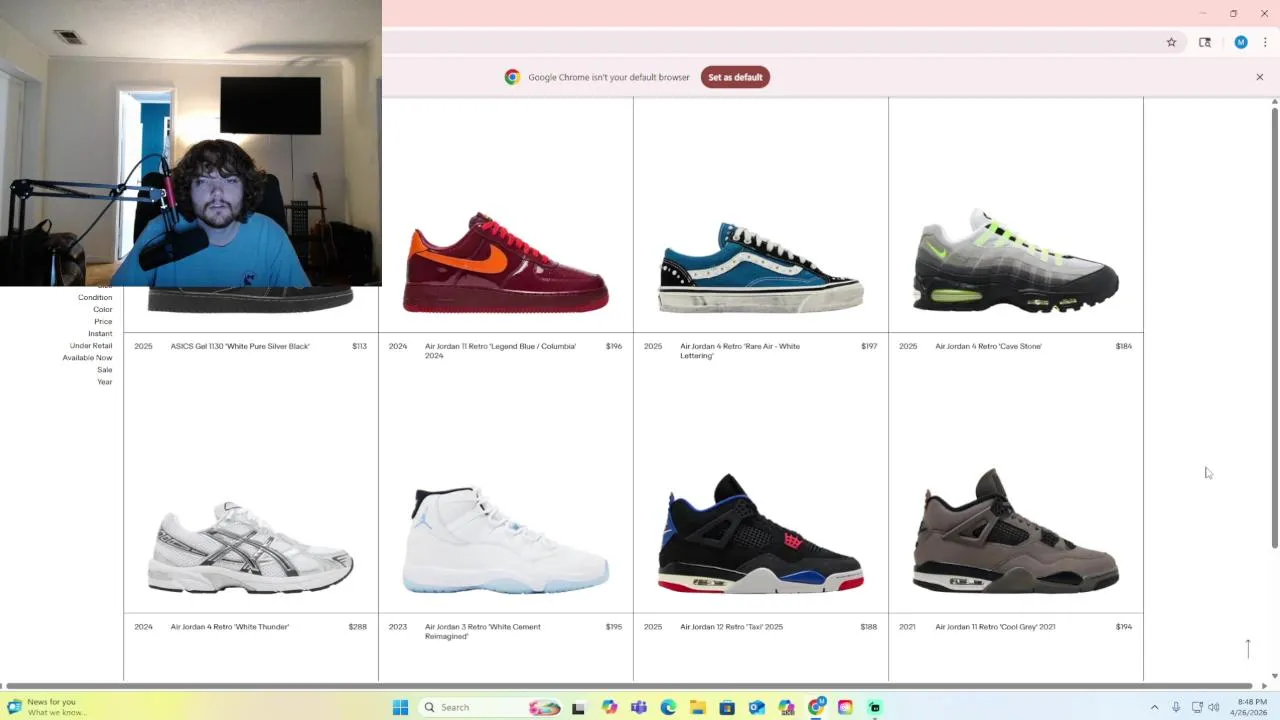This screenshot has width=1280, height=720.
Task: Click Air Jordan 4 Retro 'Rare Air' title
Action: pyautogui.click(x=740, y=351)
